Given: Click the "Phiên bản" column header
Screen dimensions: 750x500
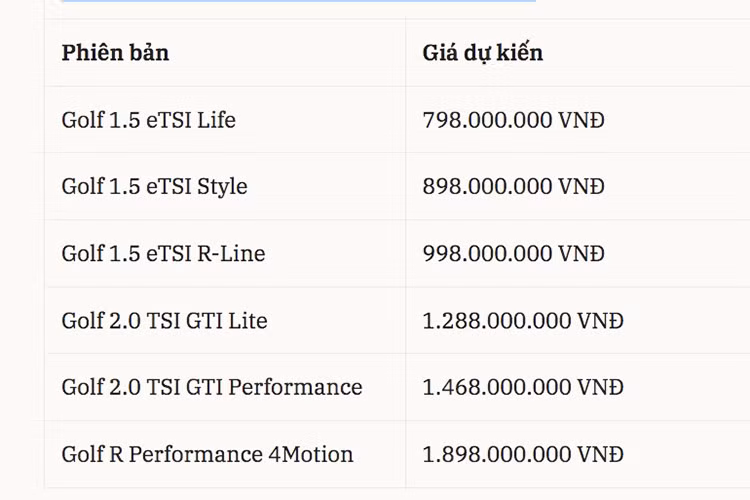Looking at the screenshot, I should (x=115, y=53).
